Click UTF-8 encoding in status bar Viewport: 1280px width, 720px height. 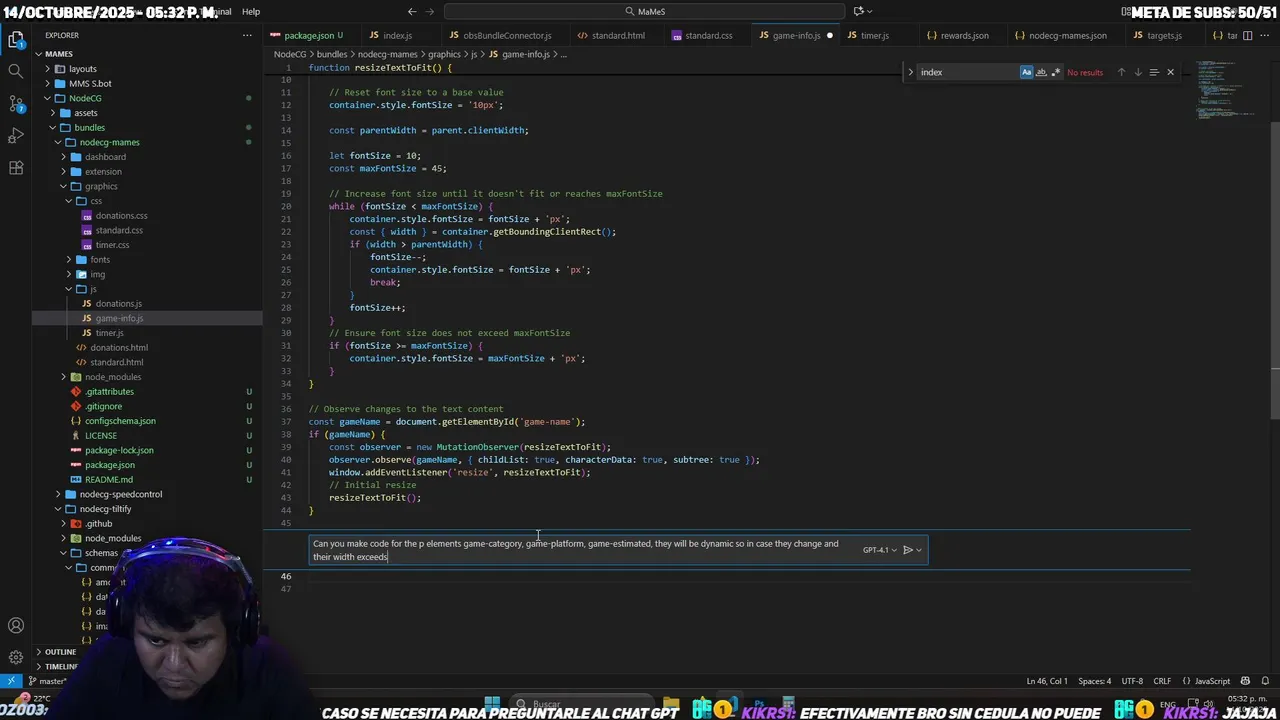click(1132, 681)
